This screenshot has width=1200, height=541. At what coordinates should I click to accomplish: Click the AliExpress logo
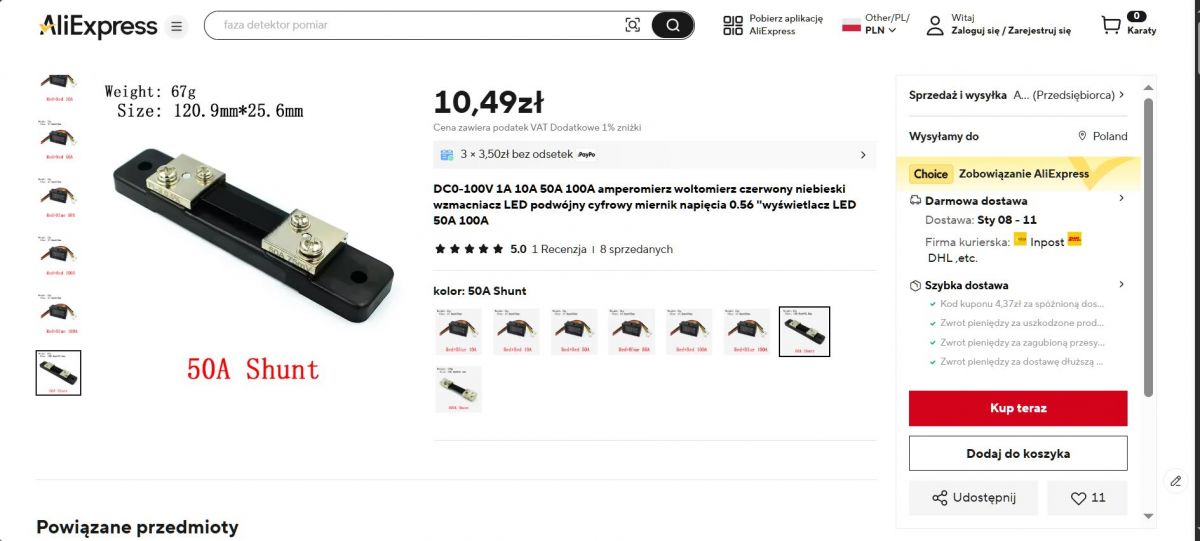[98, 26]
